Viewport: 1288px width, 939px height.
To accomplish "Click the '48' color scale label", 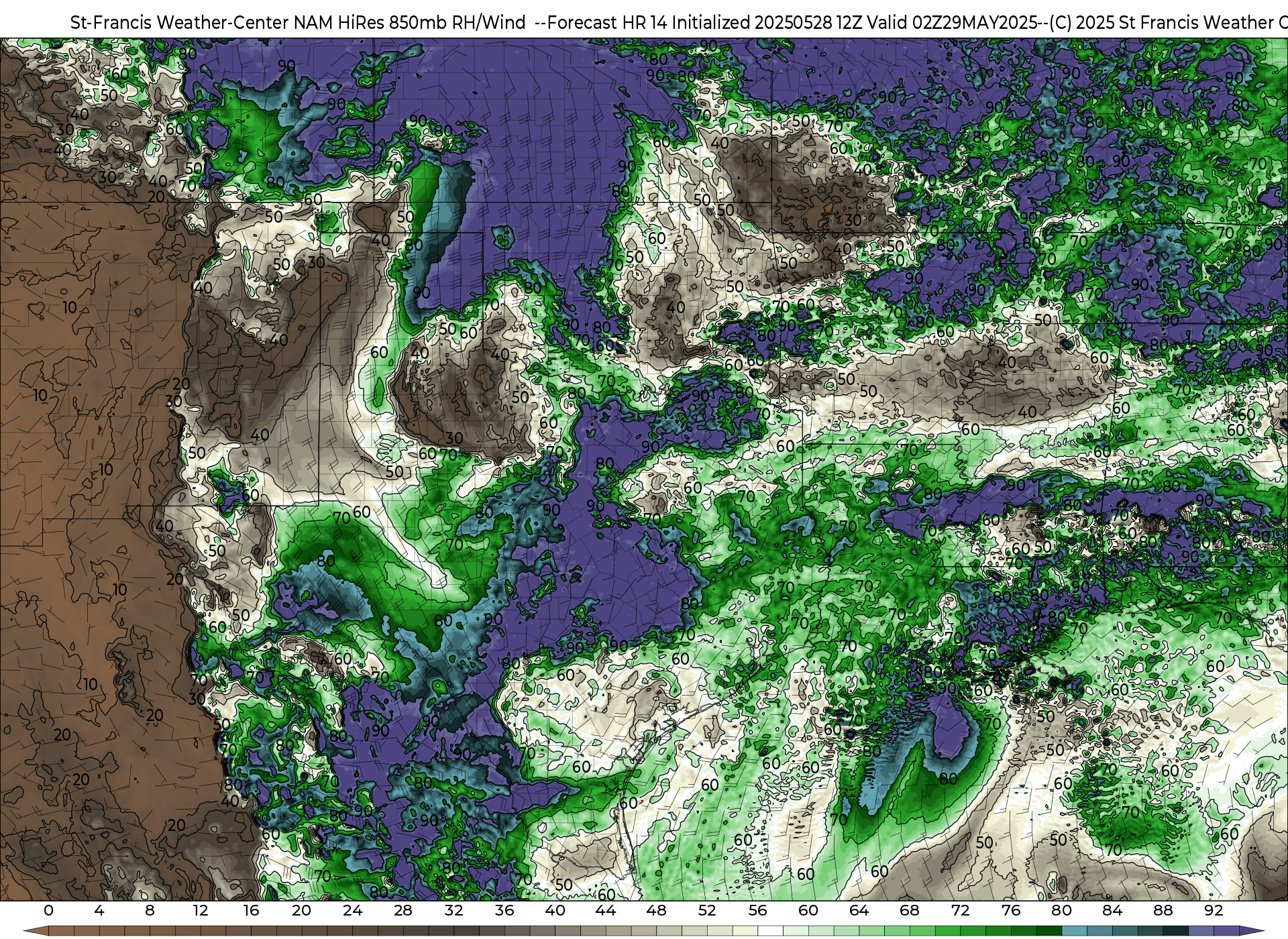I will pyautogui.click(x=656, y=911).
